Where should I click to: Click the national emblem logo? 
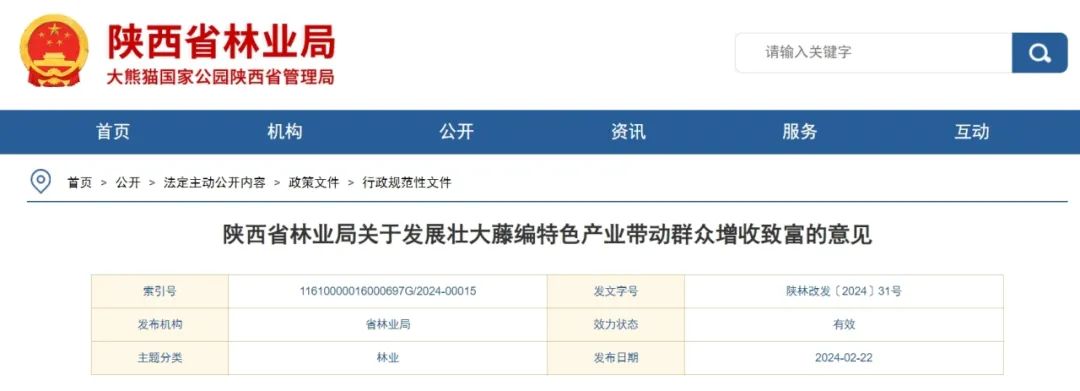tap(54, 51)
